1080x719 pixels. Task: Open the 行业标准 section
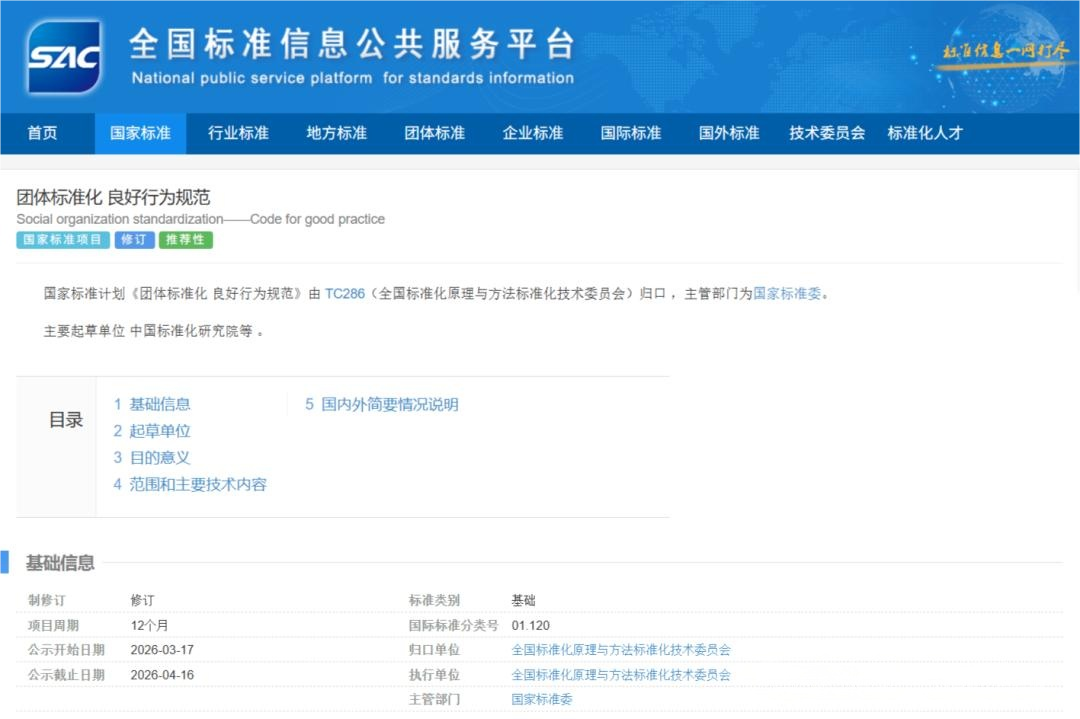[237, 133]
